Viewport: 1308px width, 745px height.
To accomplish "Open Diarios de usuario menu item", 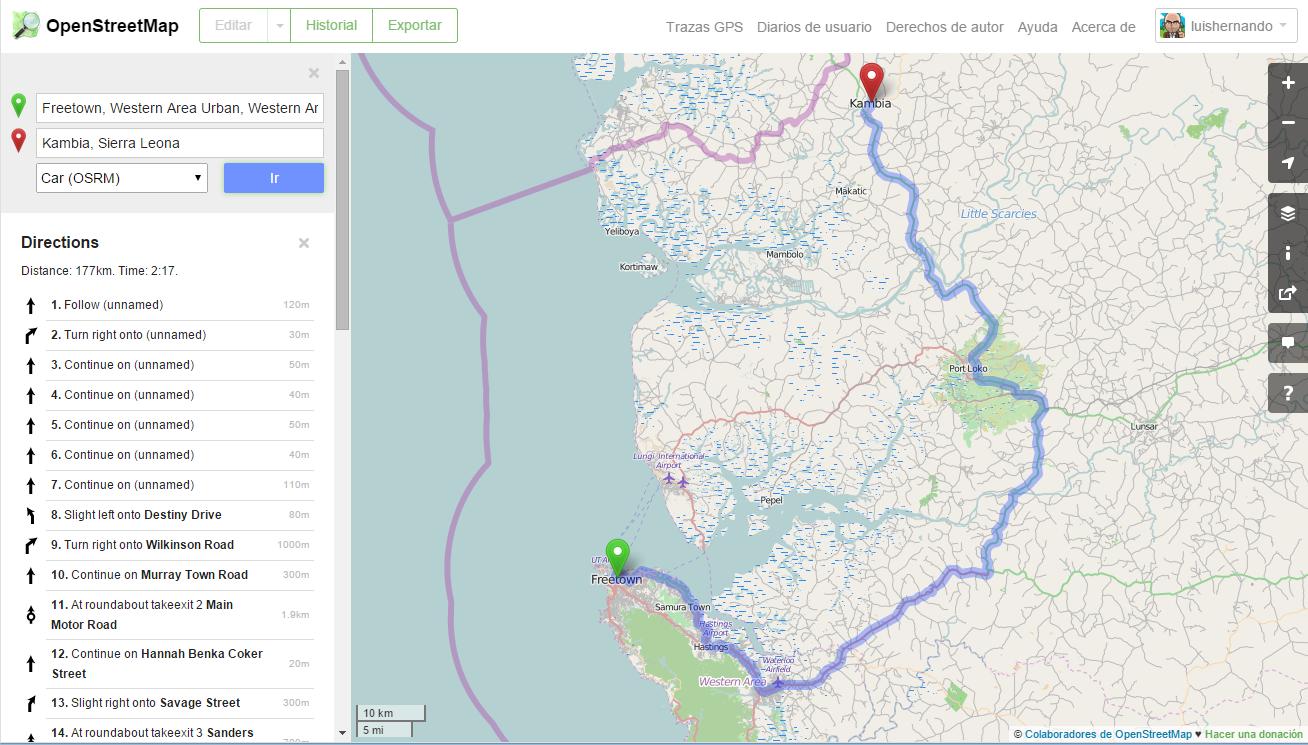I will (x=814, y=27).
